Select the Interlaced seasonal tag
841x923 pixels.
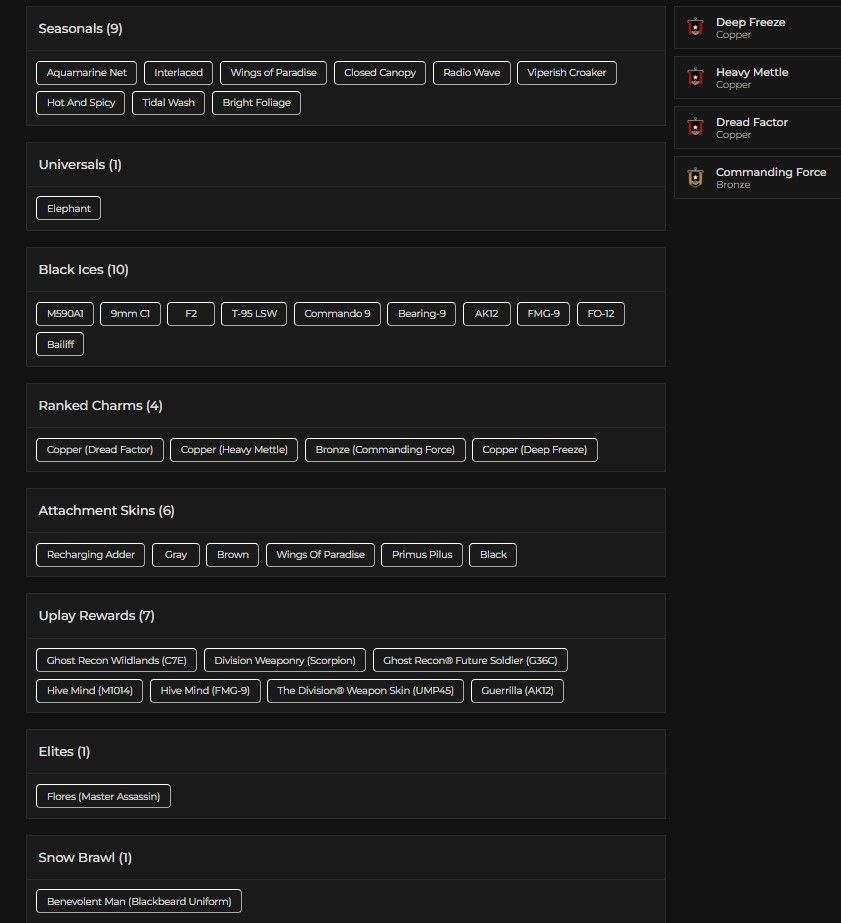point(178,72)
